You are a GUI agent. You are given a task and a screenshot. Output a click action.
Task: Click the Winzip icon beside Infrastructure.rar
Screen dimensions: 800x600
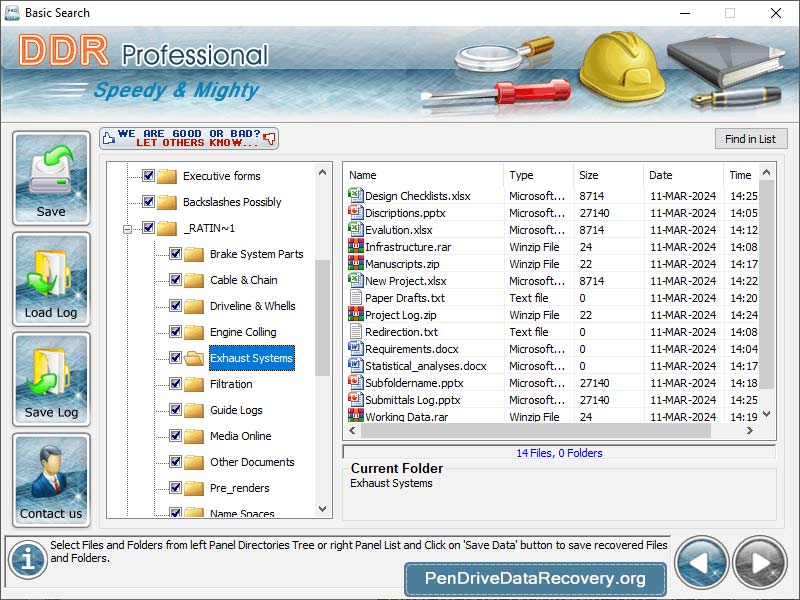pyautogui.click(x=354, y=247)
